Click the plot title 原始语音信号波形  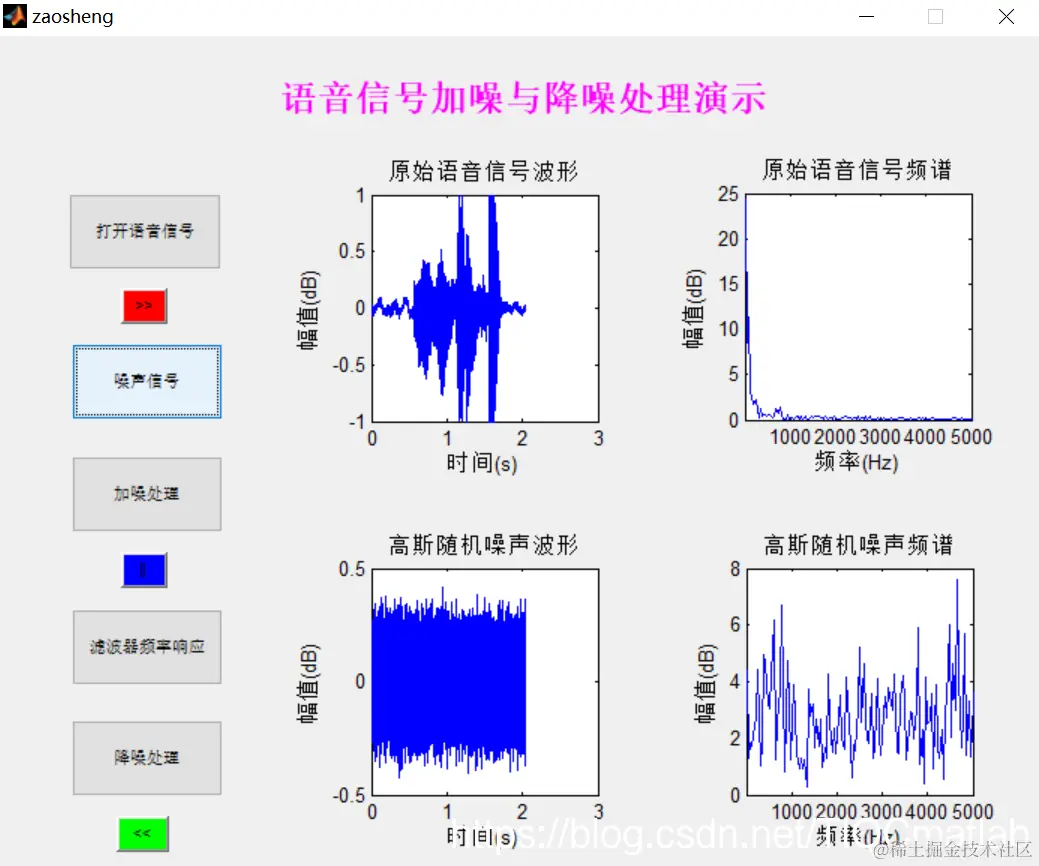point(483,171)
